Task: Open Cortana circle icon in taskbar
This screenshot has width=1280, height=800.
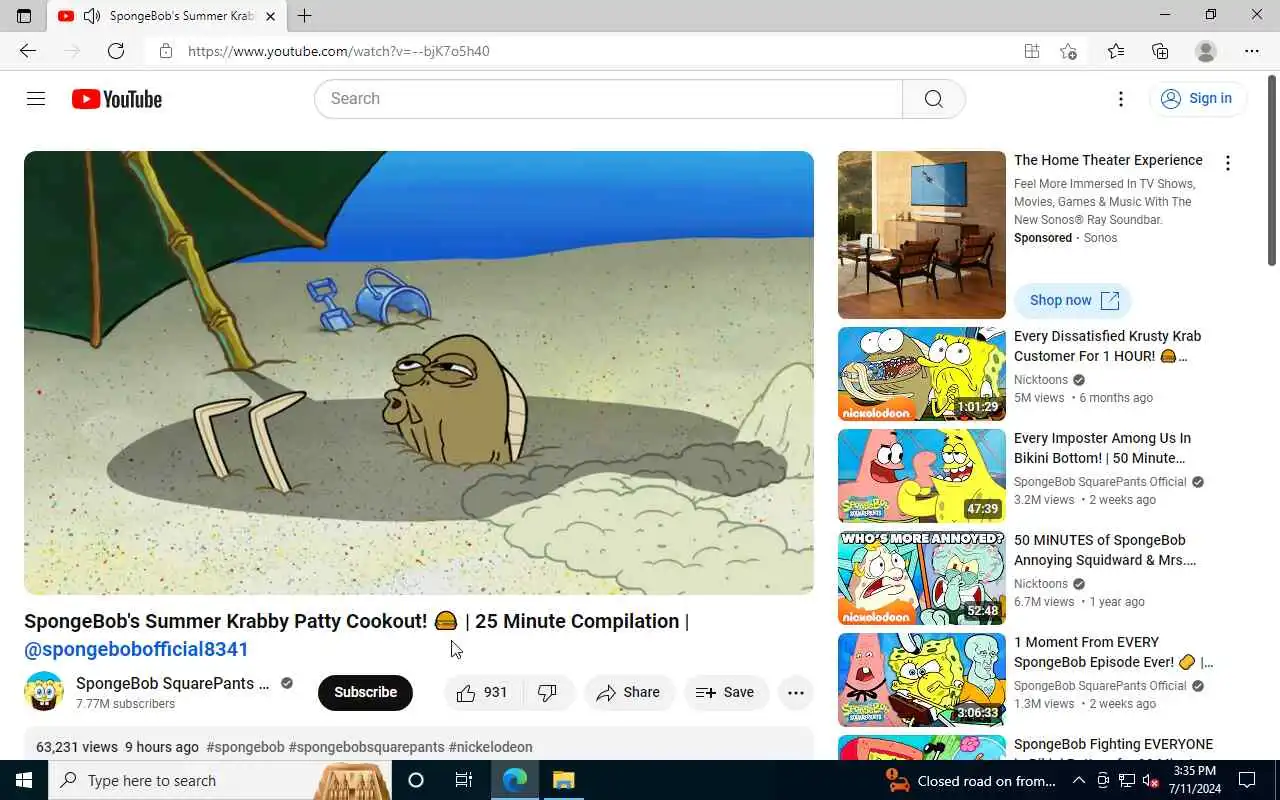Action: point(416,780)
